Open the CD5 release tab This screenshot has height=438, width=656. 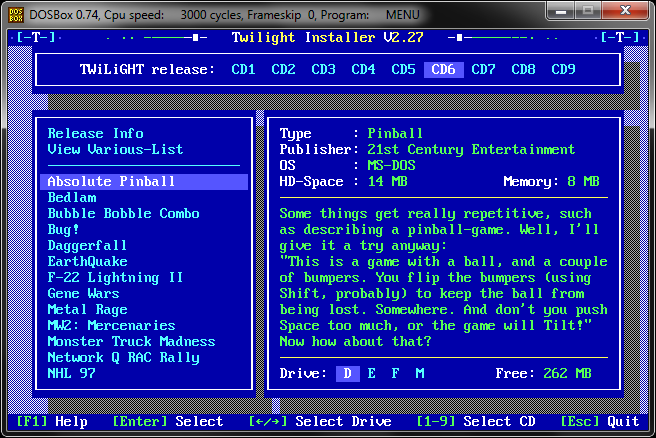[x=403, y=69]
